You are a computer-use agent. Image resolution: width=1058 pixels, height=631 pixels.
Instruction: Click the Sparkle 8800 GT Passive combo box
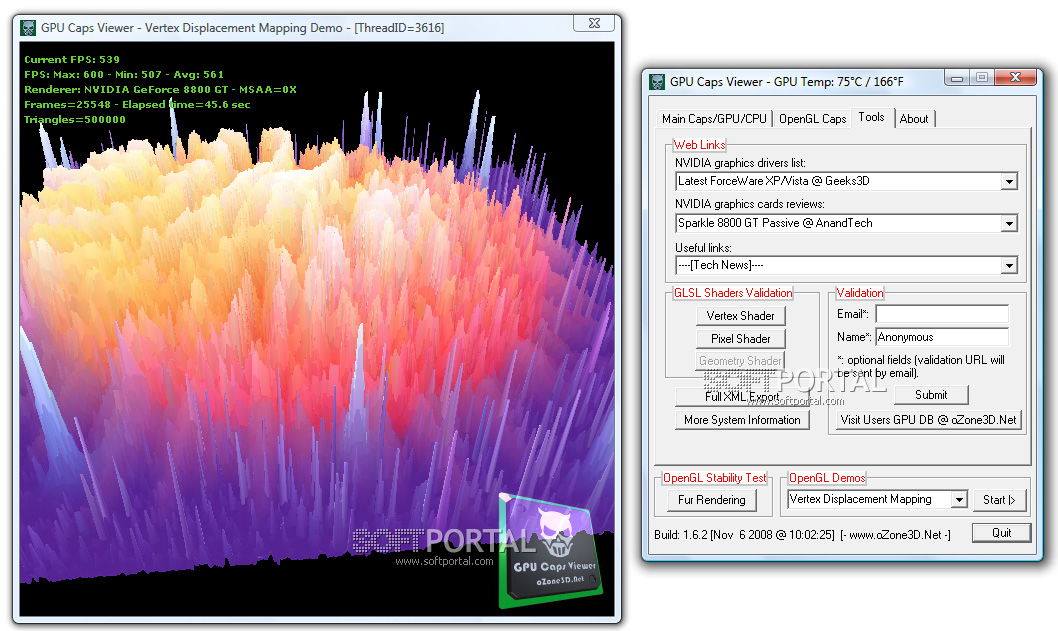coord(846,223)
